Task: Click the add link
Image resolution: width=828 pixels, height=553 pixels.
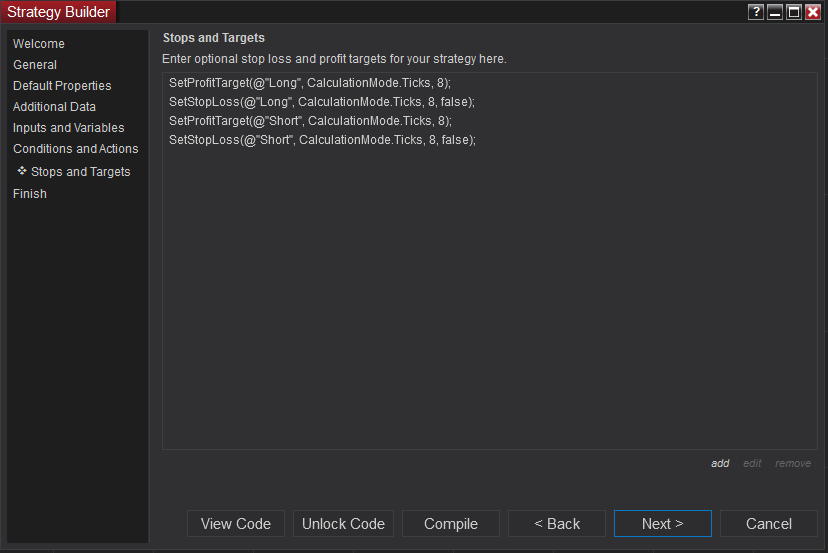Action: (x=720, y=464)
